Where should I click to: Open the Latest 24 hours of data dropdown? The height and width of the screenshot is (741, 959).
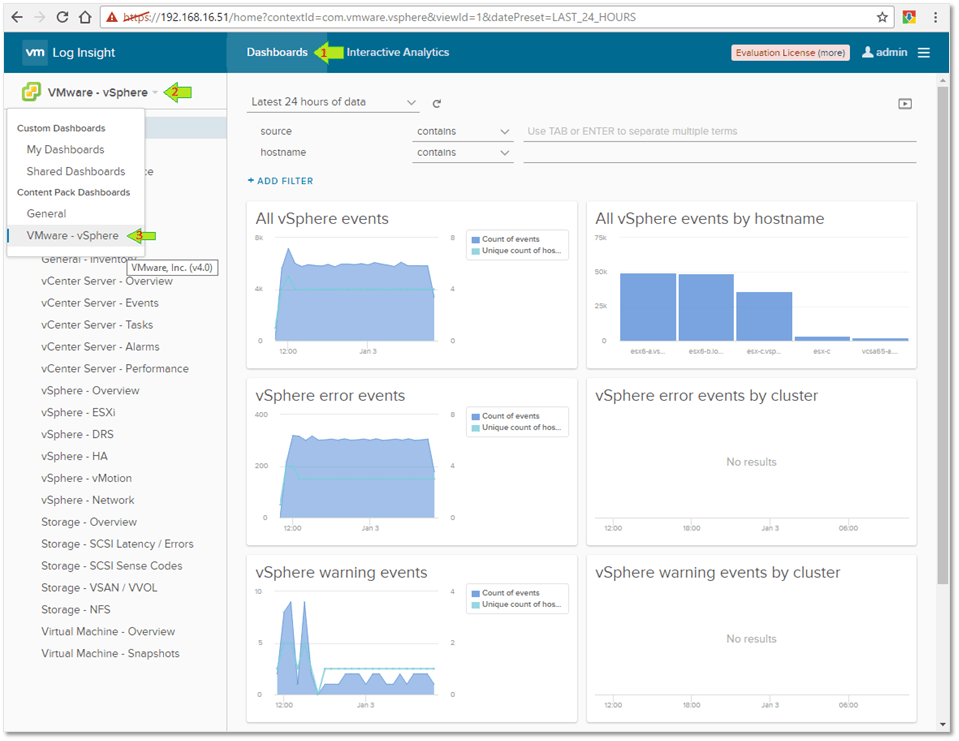[x=333, y=102]
